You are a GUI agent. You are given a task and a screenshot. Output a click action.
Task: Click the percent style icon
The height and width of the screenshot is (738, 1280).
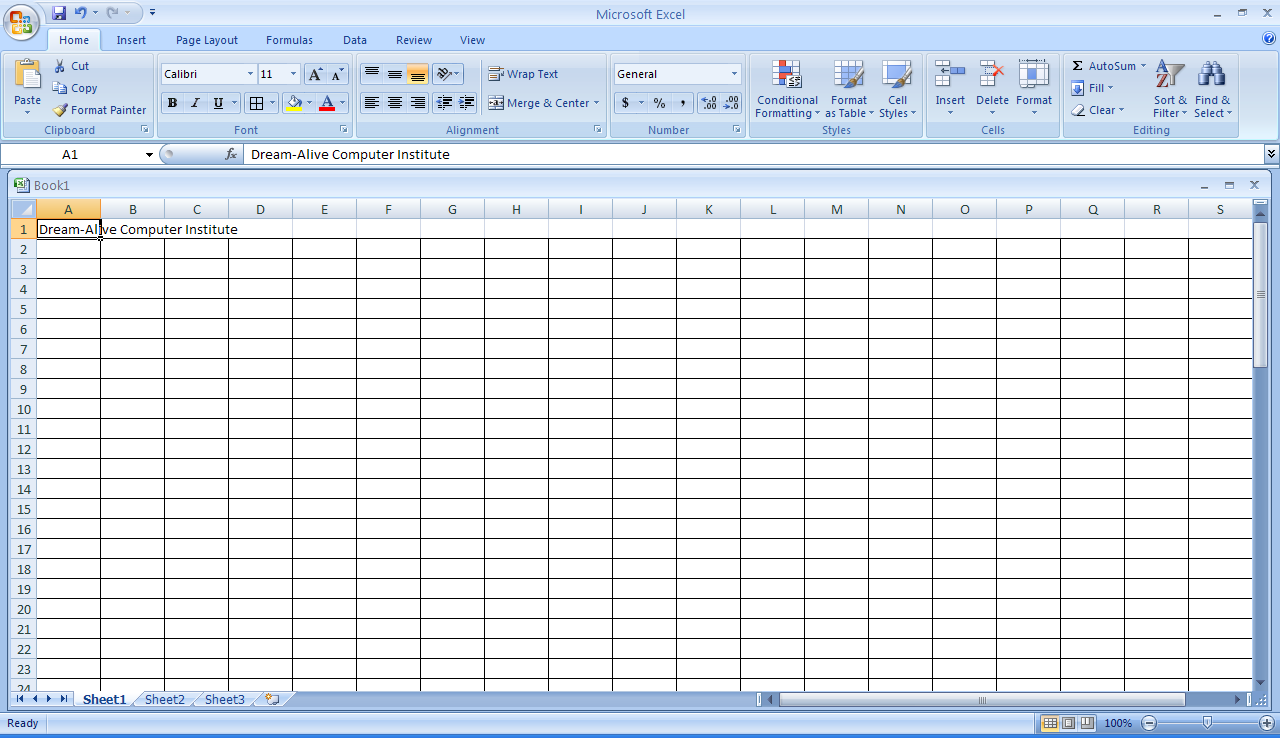(659, 103)
